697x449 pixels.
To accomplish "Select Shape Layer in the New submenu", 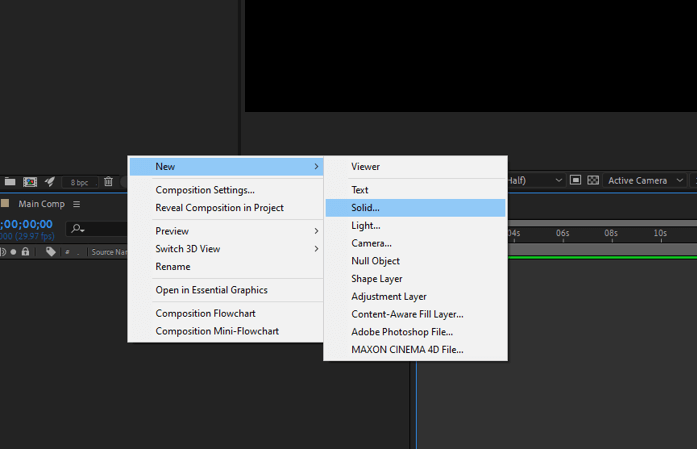I will 416,279.
